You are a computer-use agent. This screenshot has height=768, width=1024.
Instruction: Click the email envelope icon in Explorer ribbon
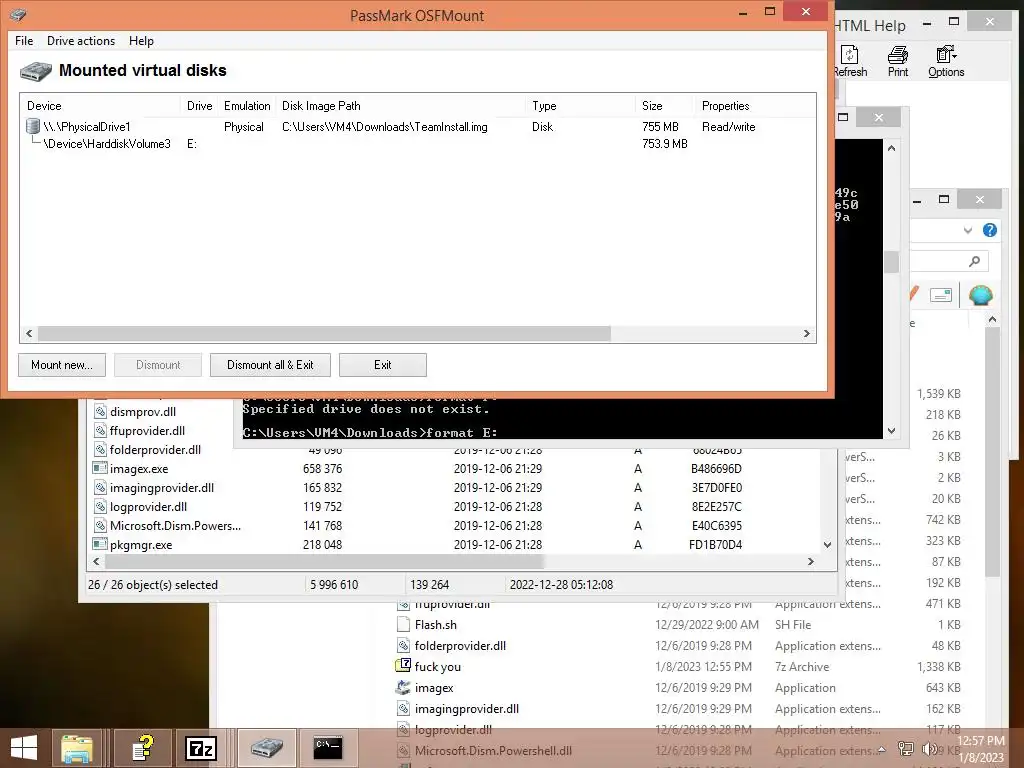click(x=940, y=296)
